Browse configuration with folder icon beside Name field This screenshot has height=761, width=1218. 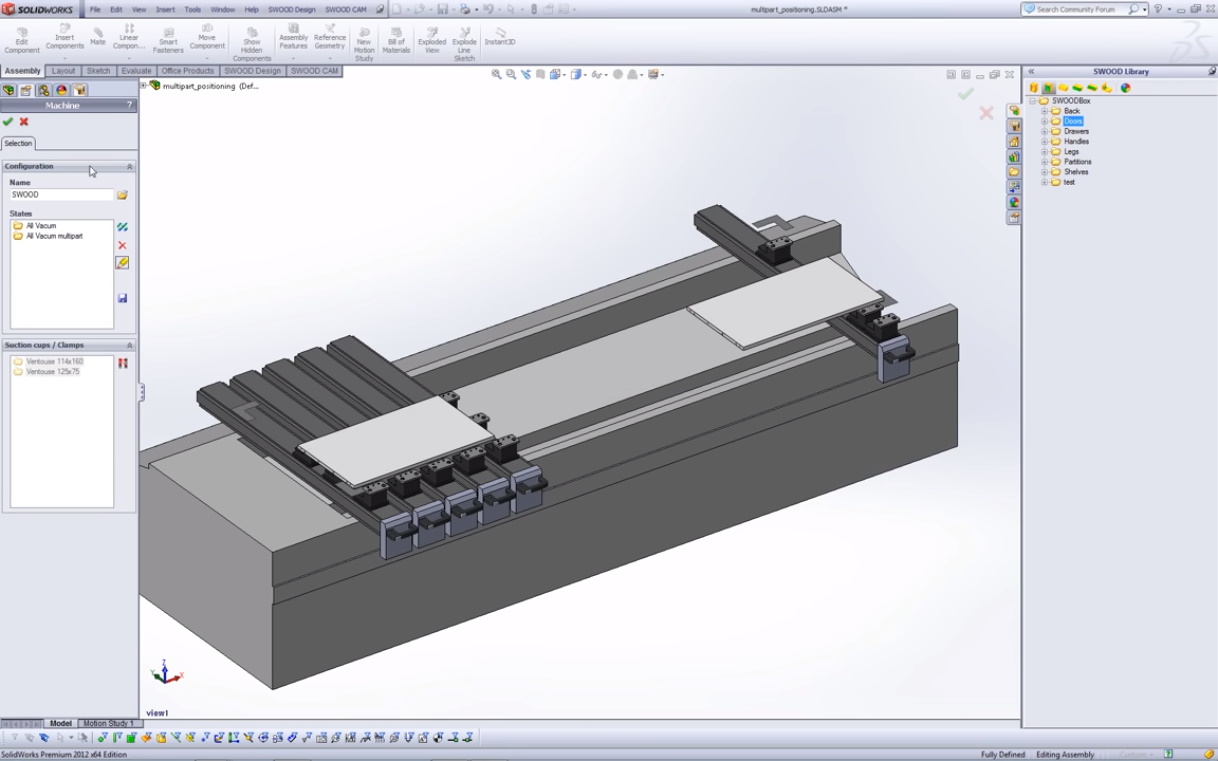[122, 195]
